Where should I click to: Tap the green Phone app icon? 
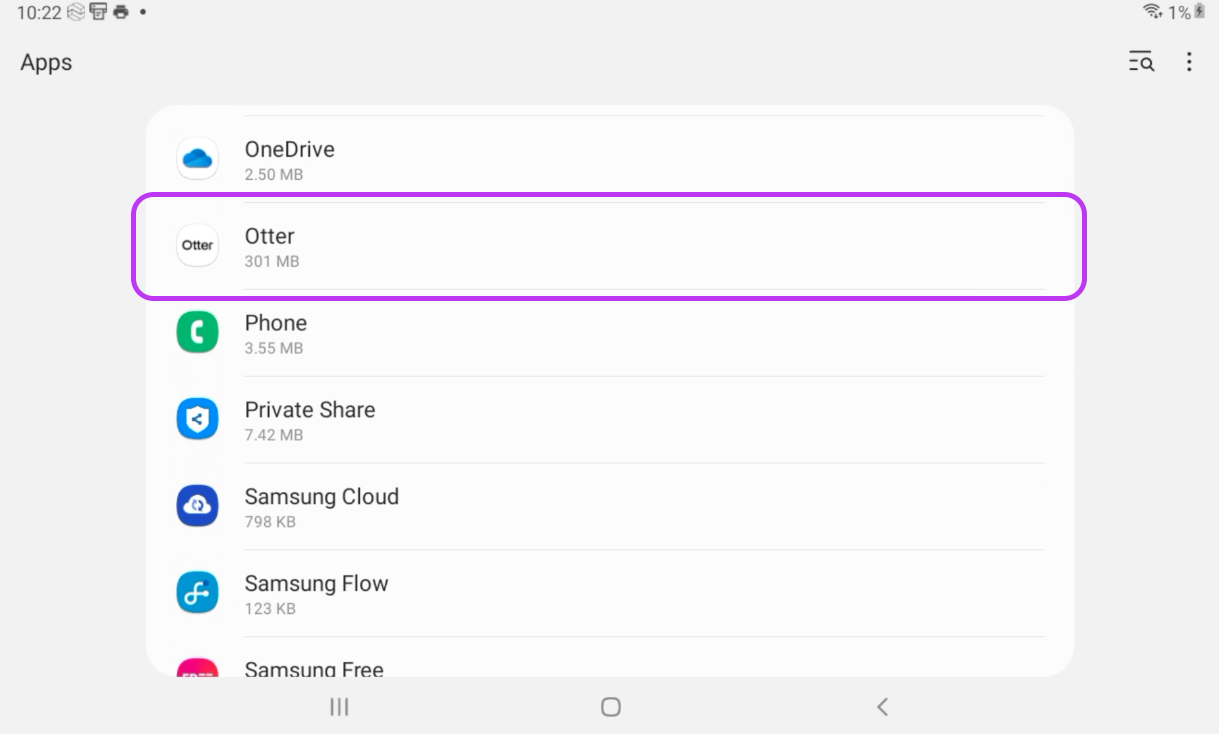tap(198, 333)
